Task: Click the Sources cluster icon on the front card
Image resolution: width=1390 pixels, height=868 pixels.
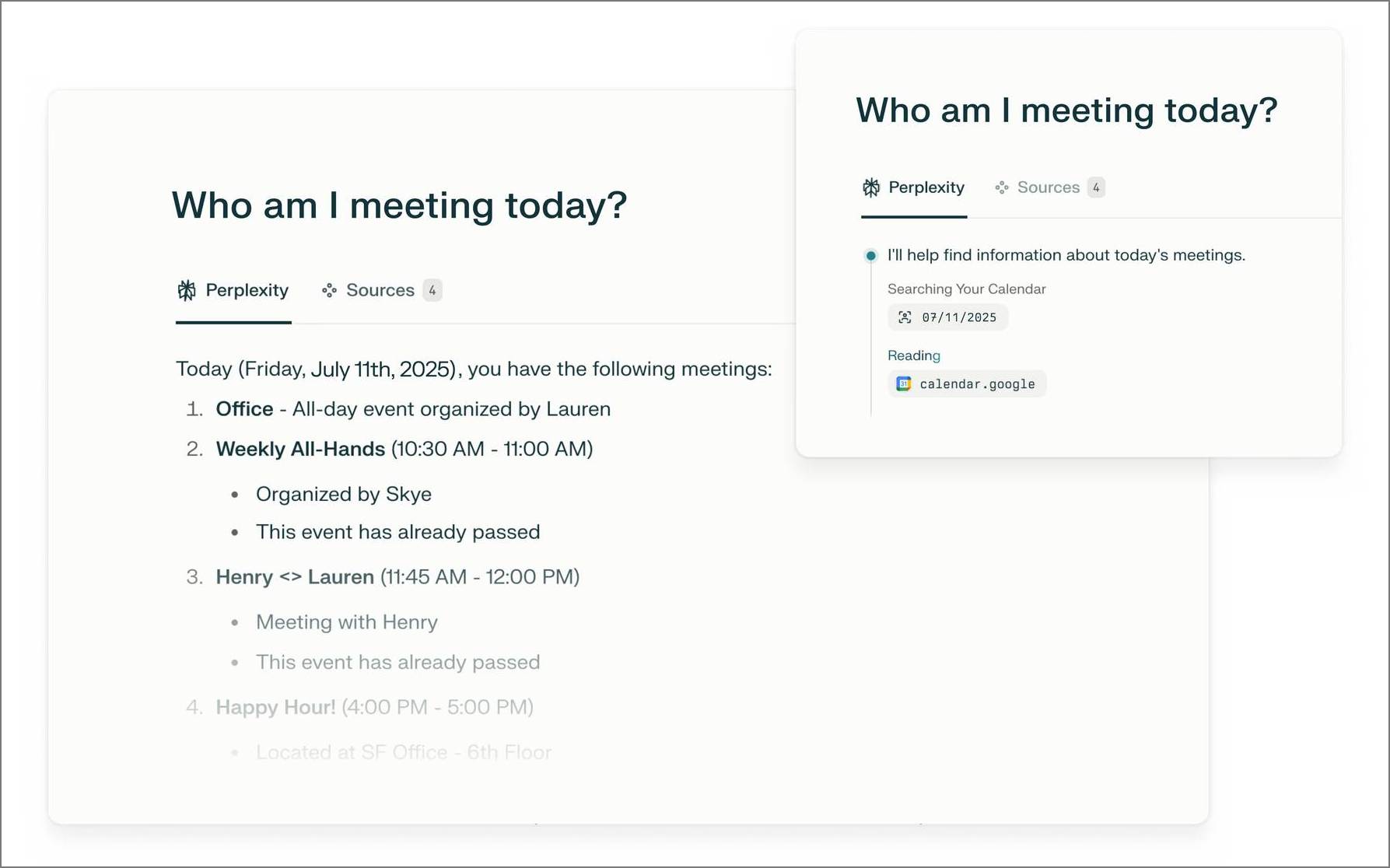Action: 329,290
